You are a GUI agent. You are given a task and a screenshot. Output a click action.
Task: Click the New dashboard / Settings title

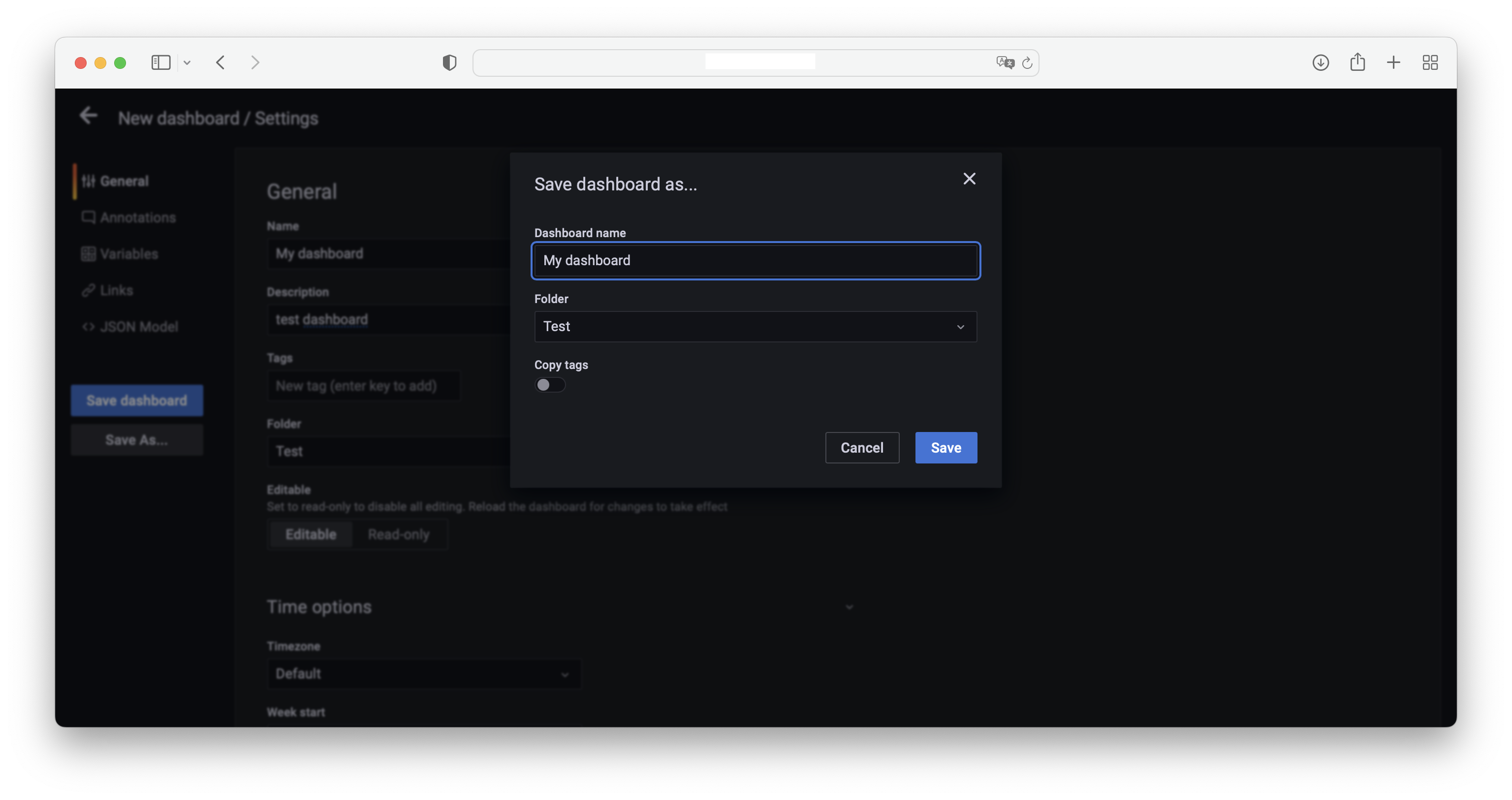218,119
